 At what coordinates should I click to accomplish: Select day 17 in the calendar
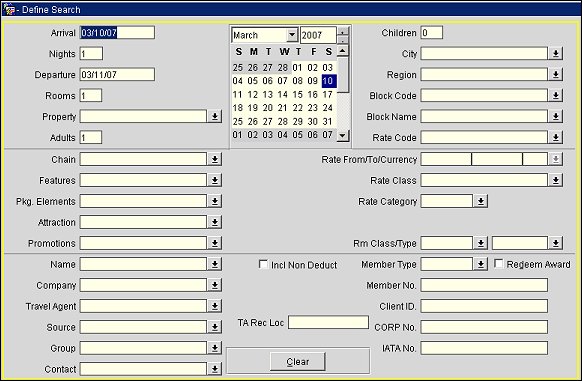(327, 94)
